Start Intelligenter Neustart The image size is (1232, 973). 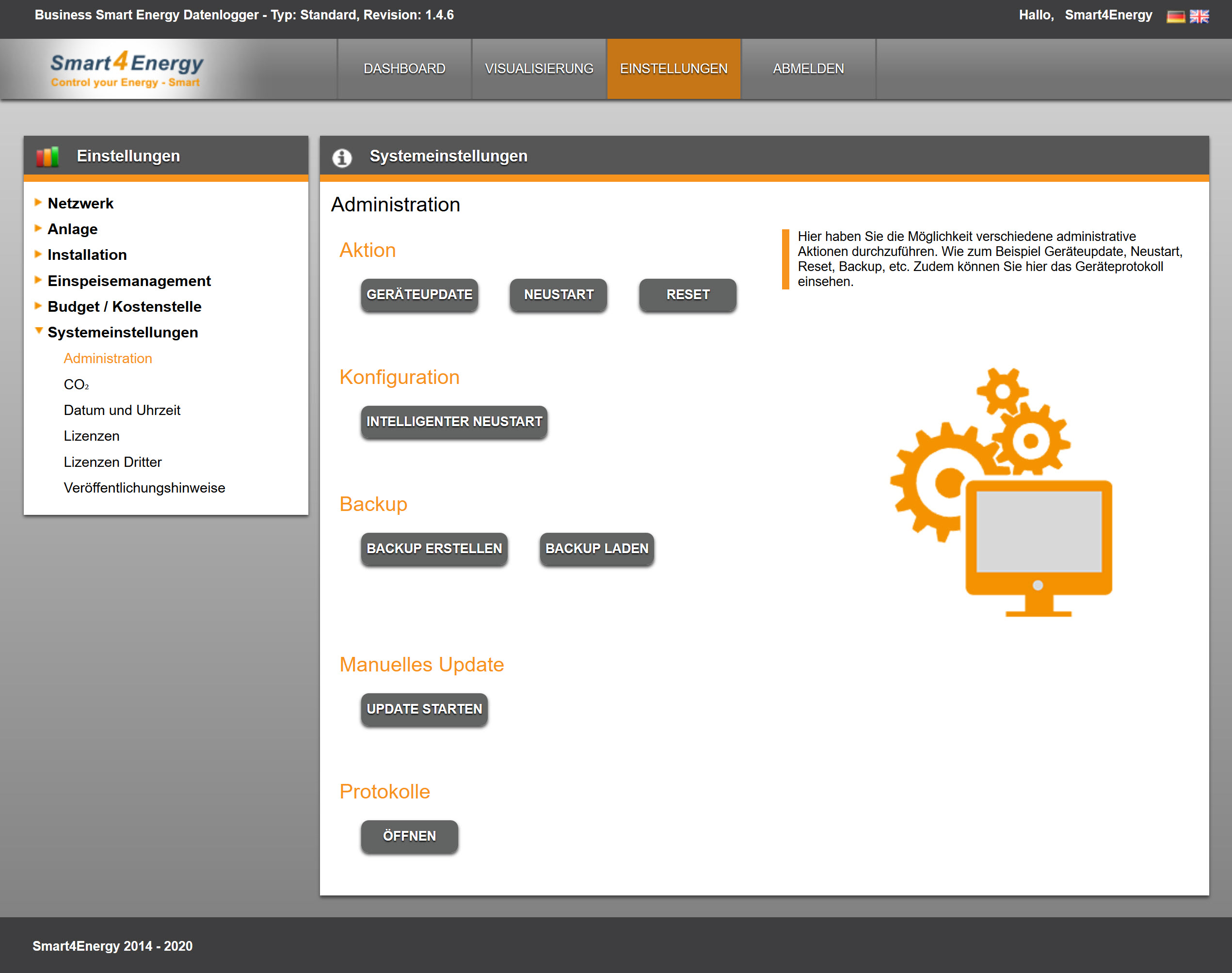(x=454, y=422)
